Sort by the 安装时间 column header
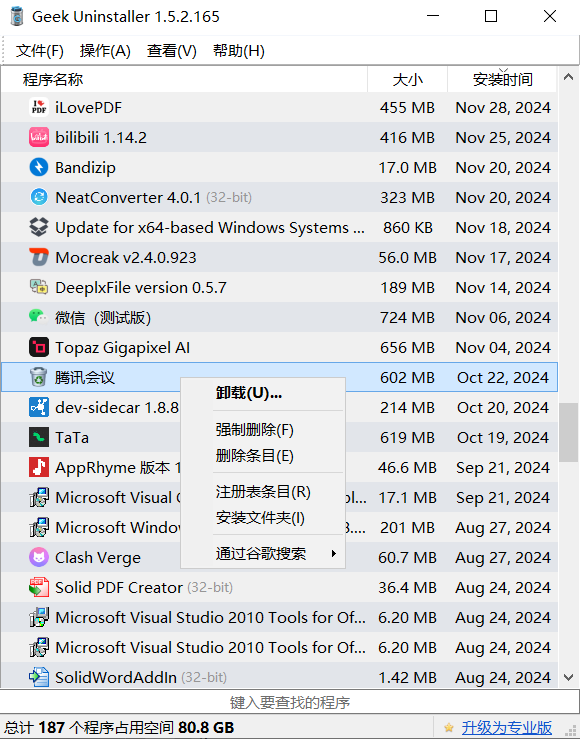Image resolution: width=580 pixels, height=739 pixels. point(503,79)
